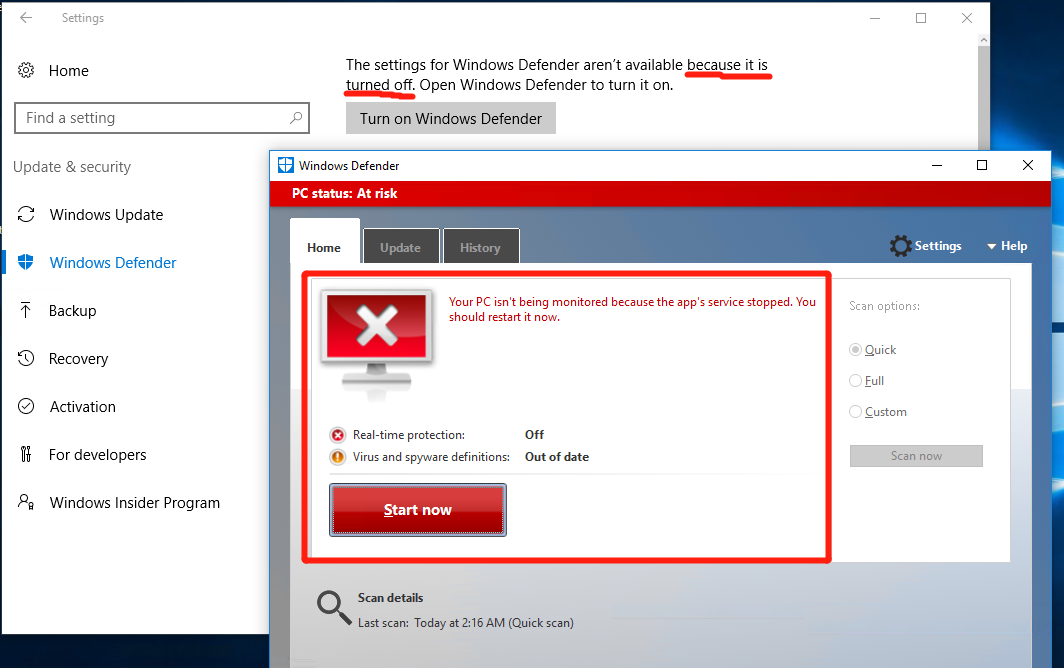Switch to the Home tab in Defender
This screenshot has height=668, width=1064.
[x=324, y=248]
